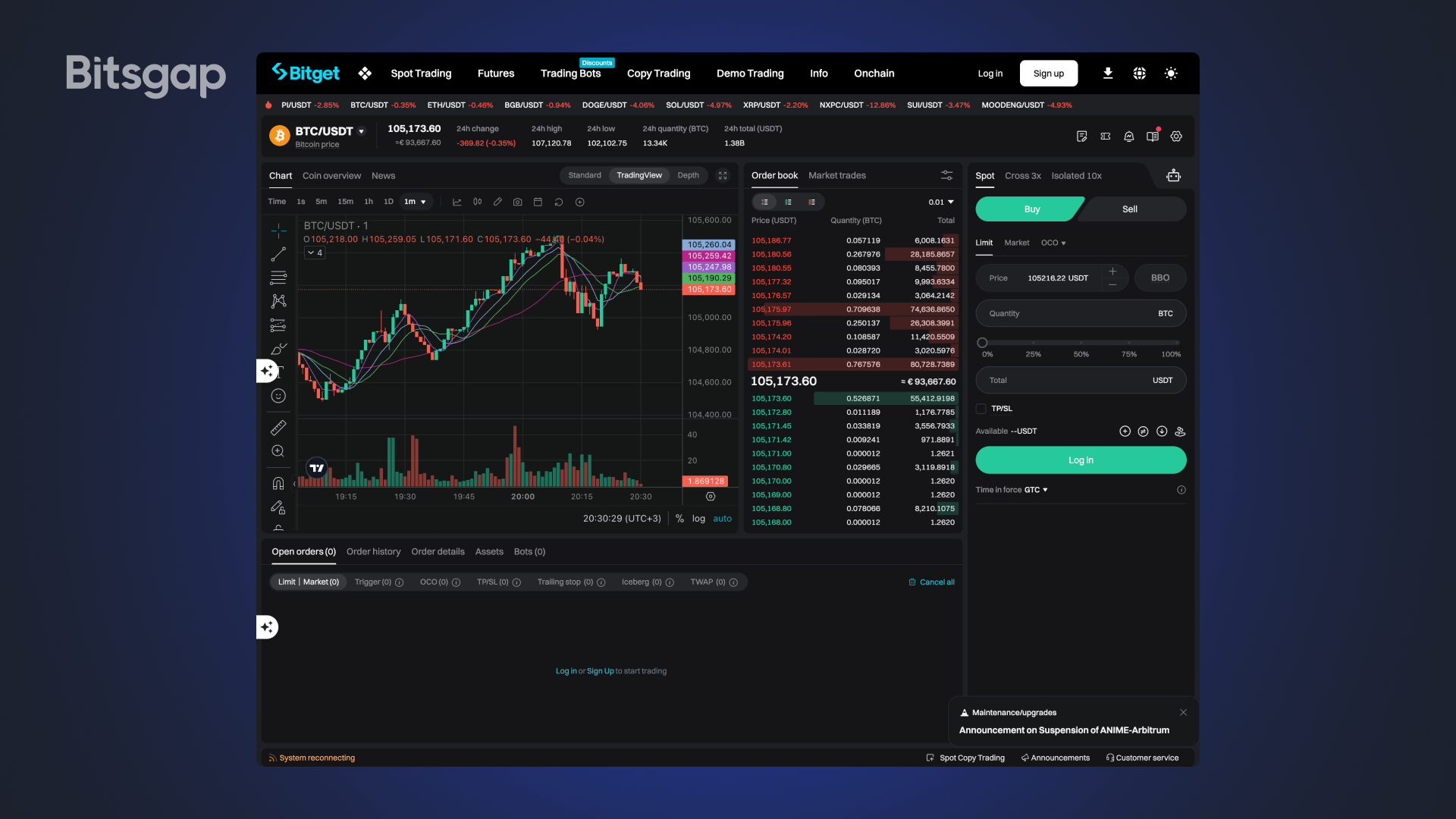
Task: Click the pencil drawing toolbar icon
Action: pyautogui.click(x=497, y=202)
